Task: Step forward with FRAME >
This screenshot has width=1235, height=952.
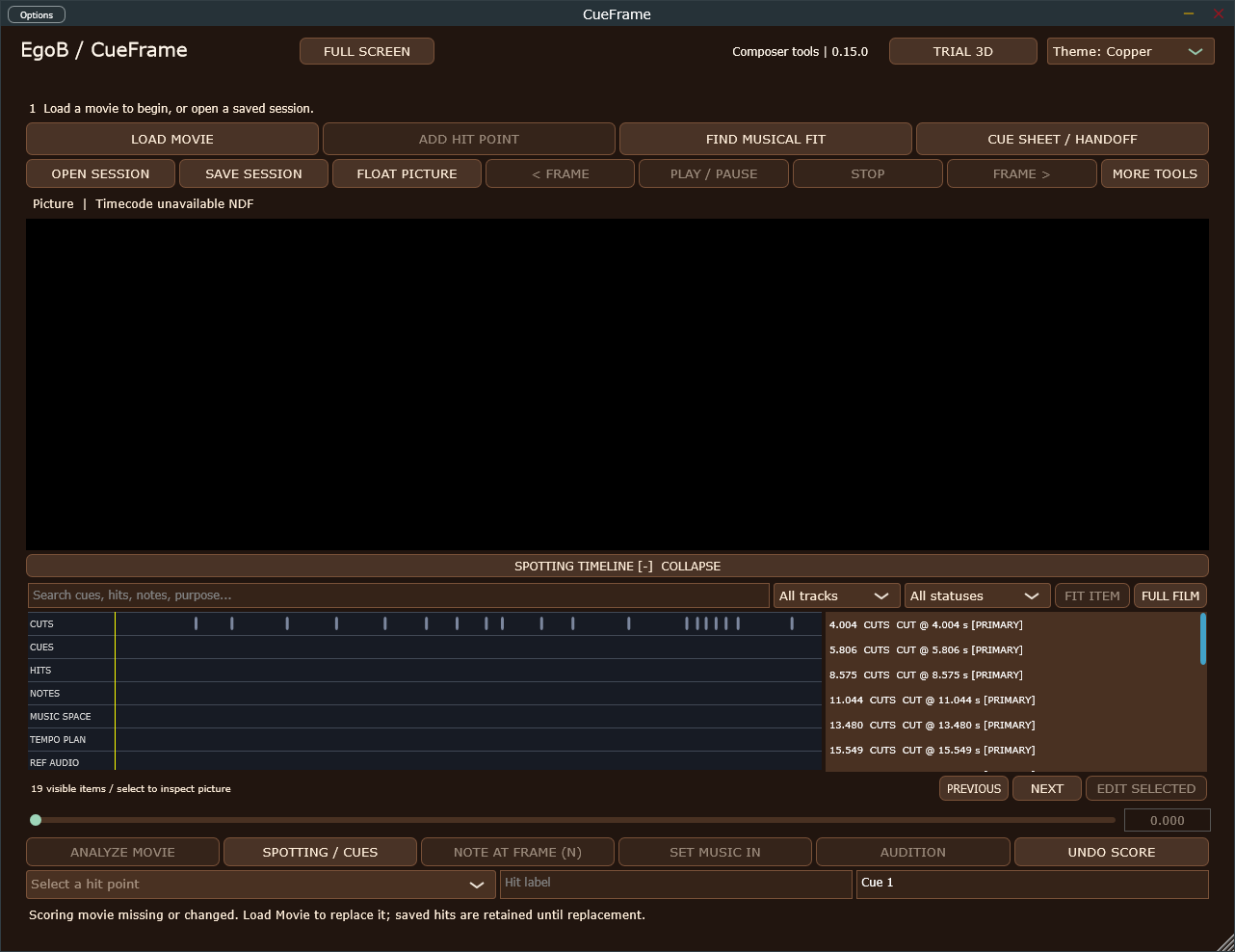Action: point(1022,173)
